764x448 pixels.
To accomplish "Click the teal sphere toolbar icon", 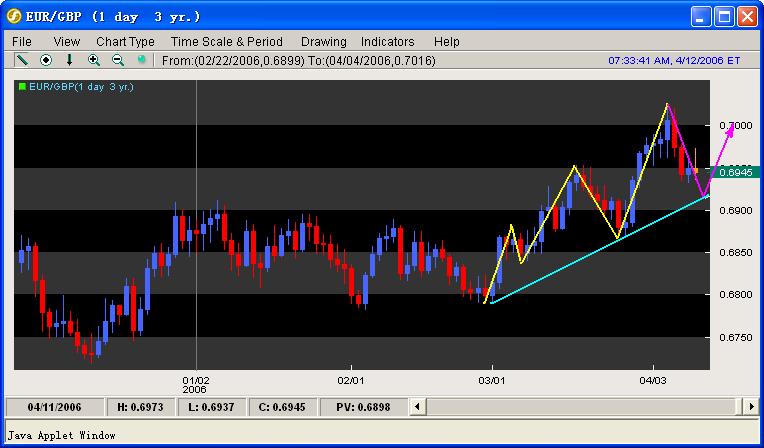I will pos(141,59).
